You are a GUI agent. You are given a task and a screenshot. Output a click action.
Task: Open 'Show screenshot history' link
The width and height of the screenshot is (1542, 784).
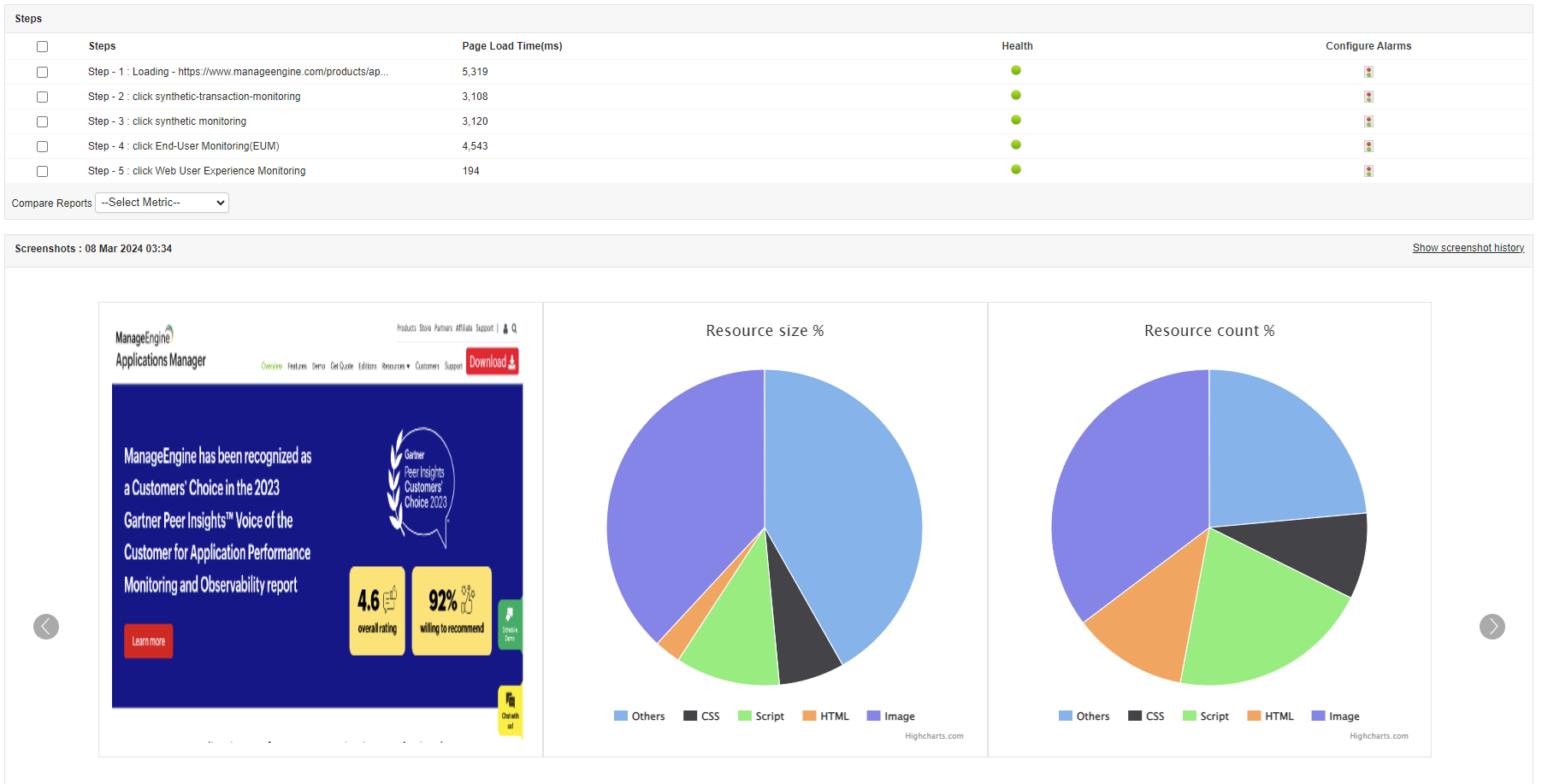(1468, 248)
